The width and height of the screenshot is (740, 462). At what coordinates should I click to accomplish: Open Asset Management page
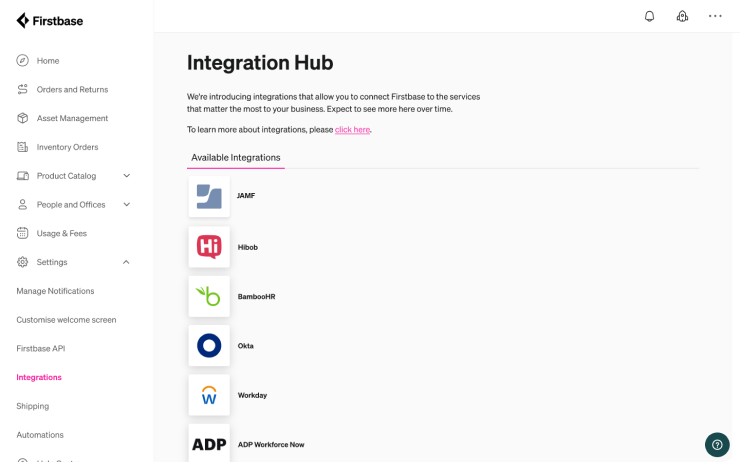click(72, 118)
